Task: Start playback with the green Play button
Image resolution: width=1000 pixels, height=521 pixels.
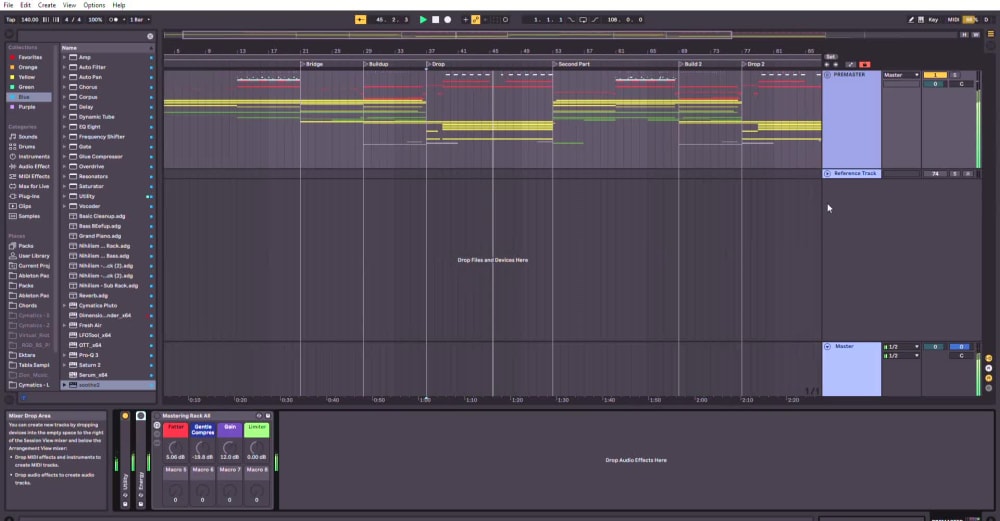Action: (423, 20)
